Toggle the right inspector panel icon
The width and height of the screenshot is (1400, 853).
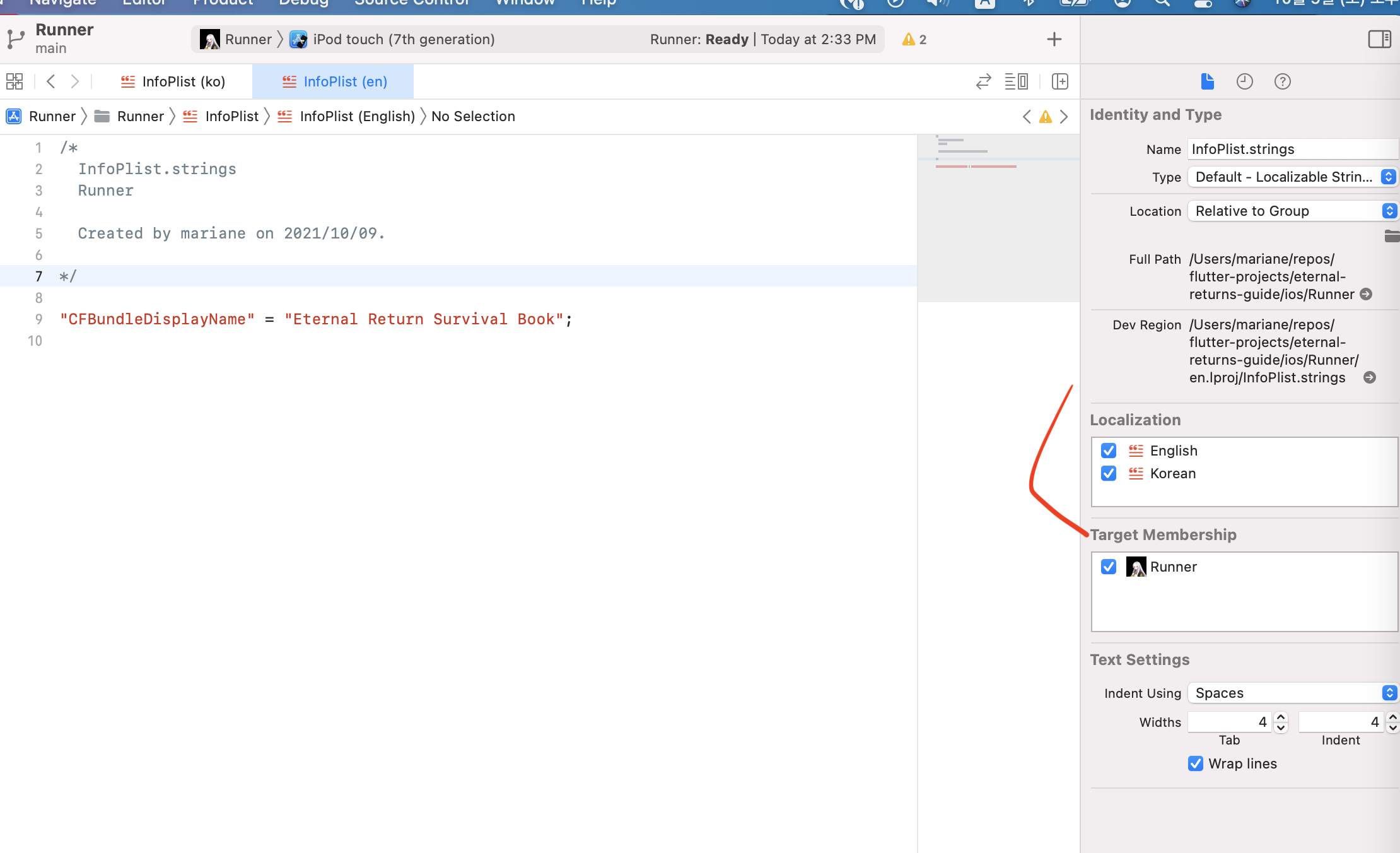[x=1379, y=39]
